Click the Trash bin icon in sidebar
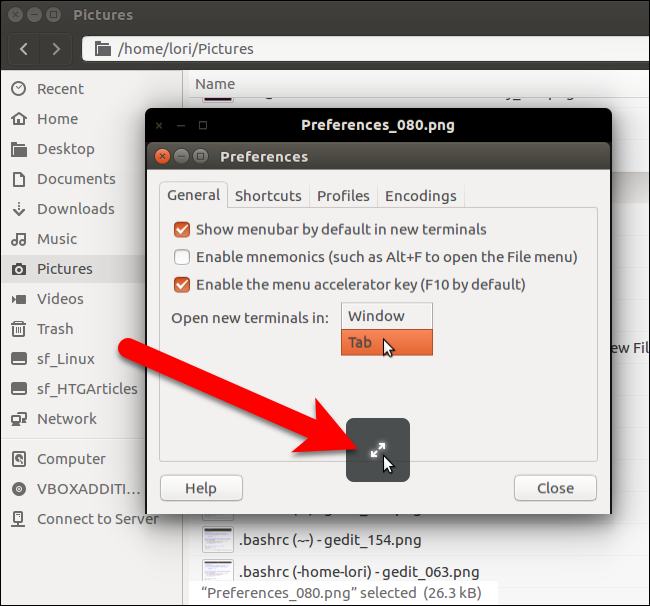The image size is (650, 606). [x=19, y=329]
